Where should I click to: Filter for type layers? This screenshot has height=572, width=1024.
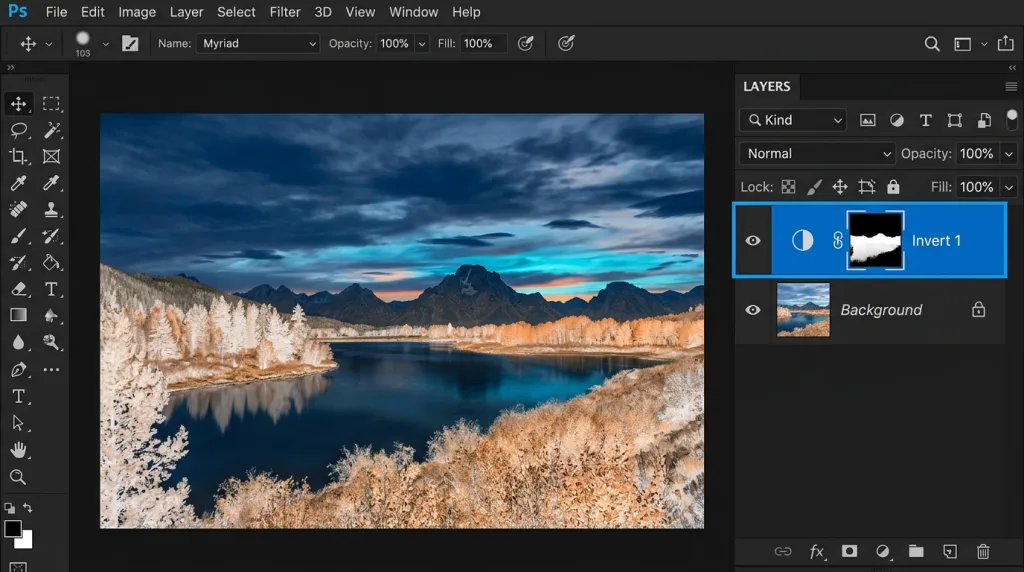[925, 120]
